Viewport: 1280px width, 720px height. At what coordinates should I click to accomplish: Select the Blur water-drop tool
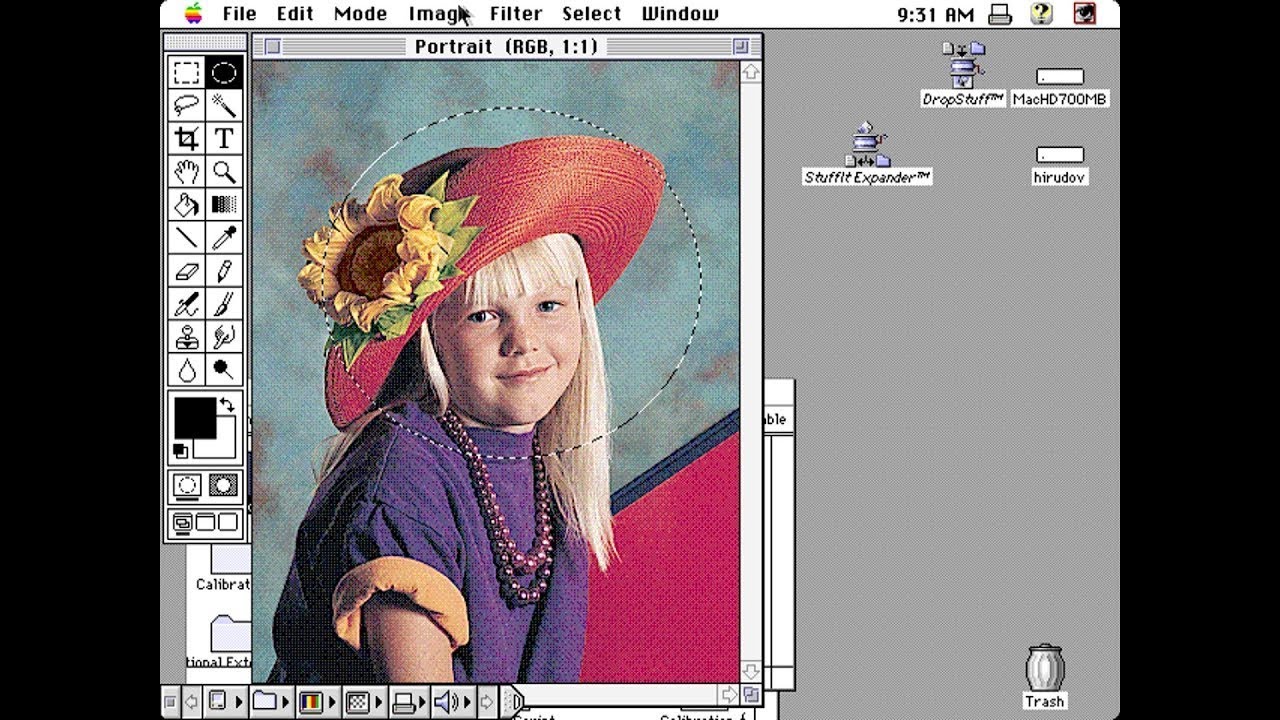(187, 370)
